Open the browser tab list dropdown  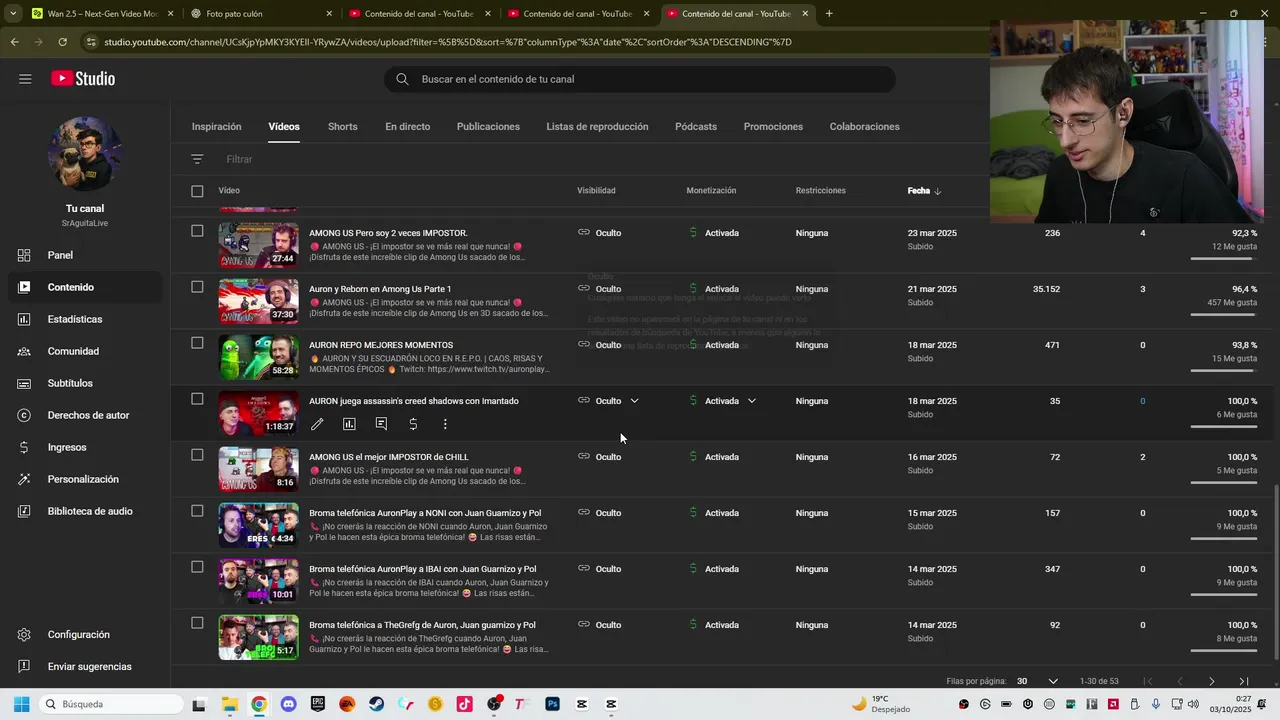[x=13, y=14]
